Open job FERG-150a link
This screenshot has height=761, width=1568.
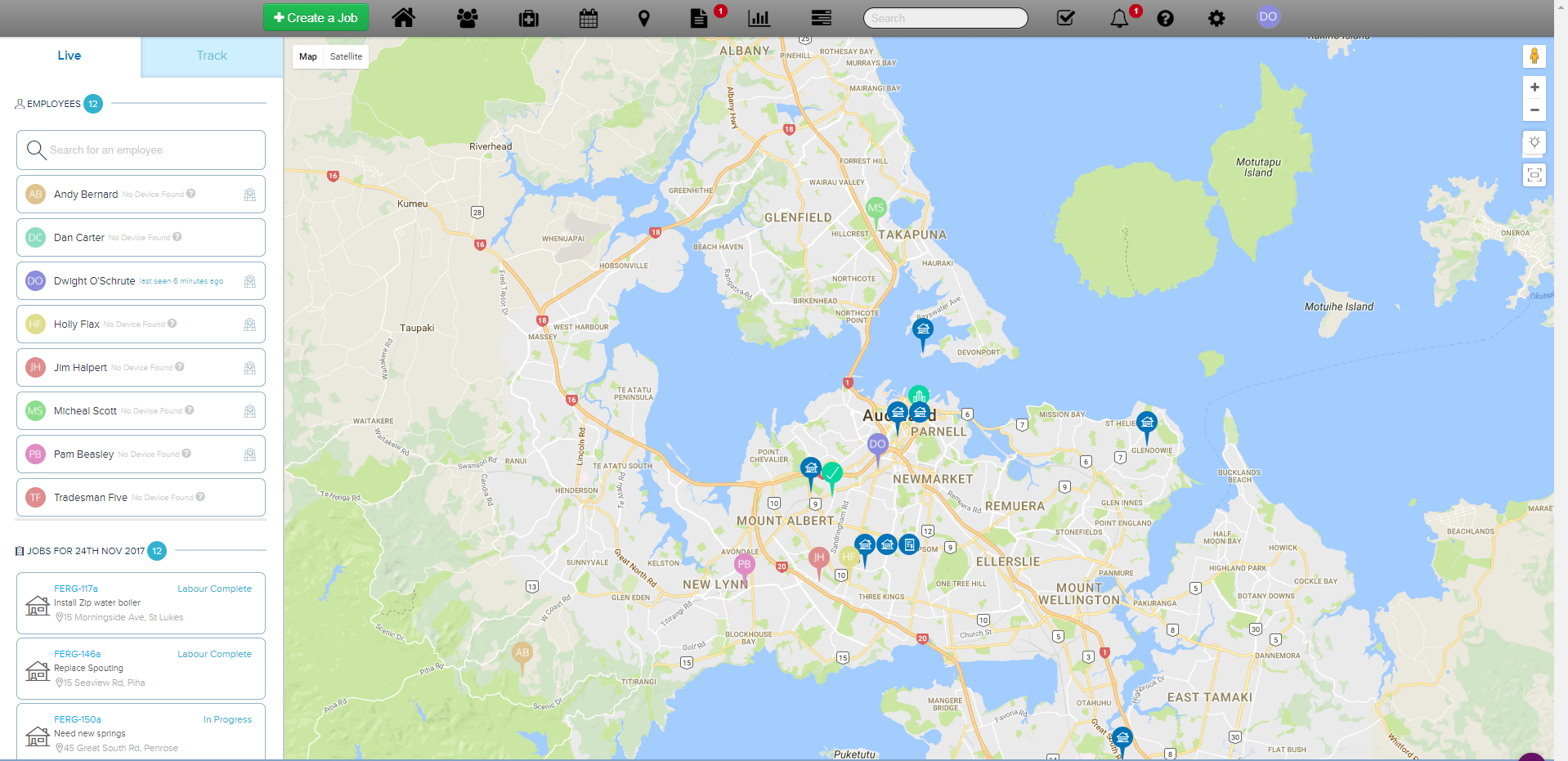[78, 719]
